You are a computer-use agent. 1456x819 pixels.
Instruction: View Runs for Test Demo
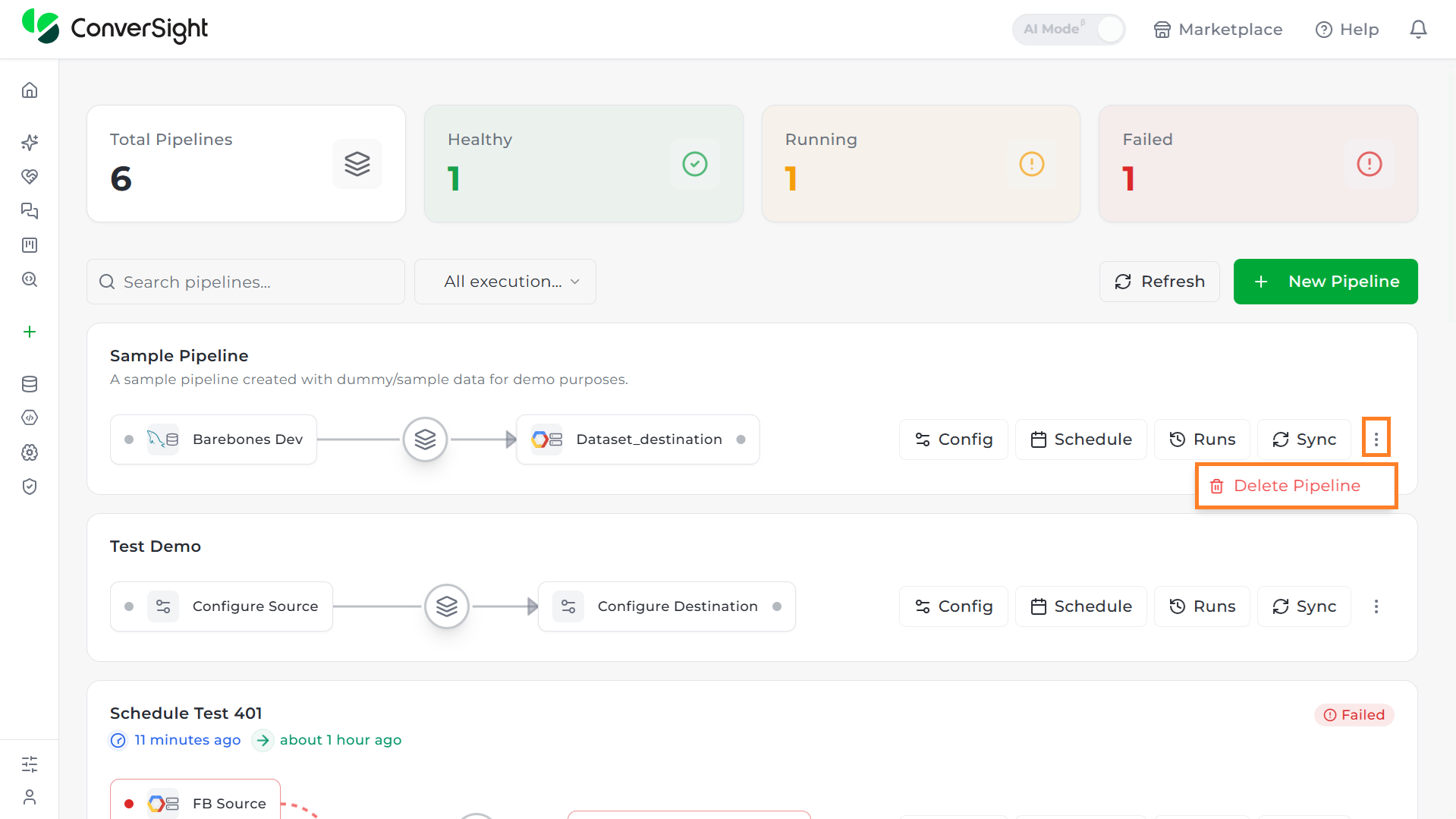1202,606
